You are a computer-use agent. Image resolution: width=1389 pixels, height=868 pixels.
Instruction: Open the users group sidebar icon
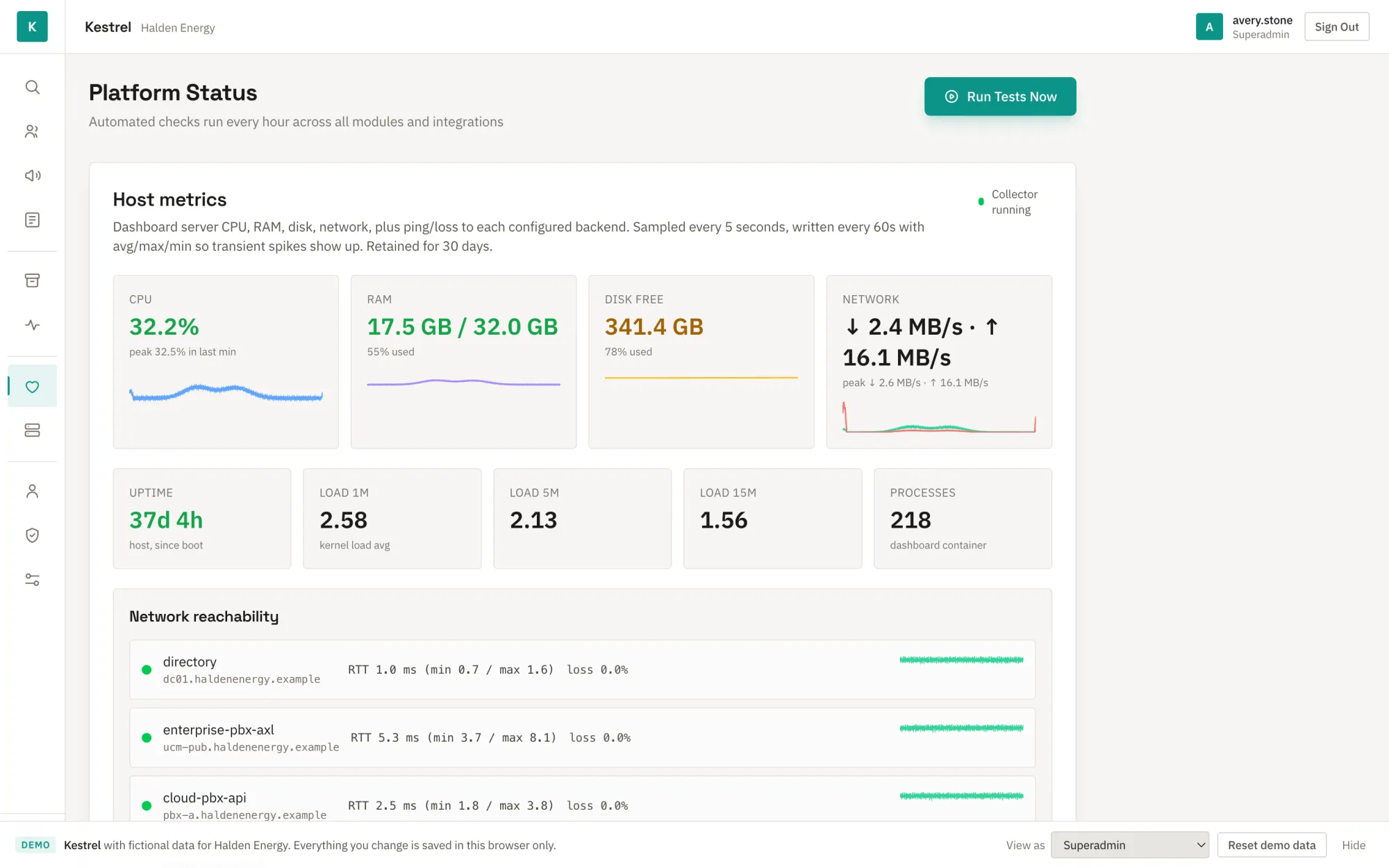coord(32,131)
